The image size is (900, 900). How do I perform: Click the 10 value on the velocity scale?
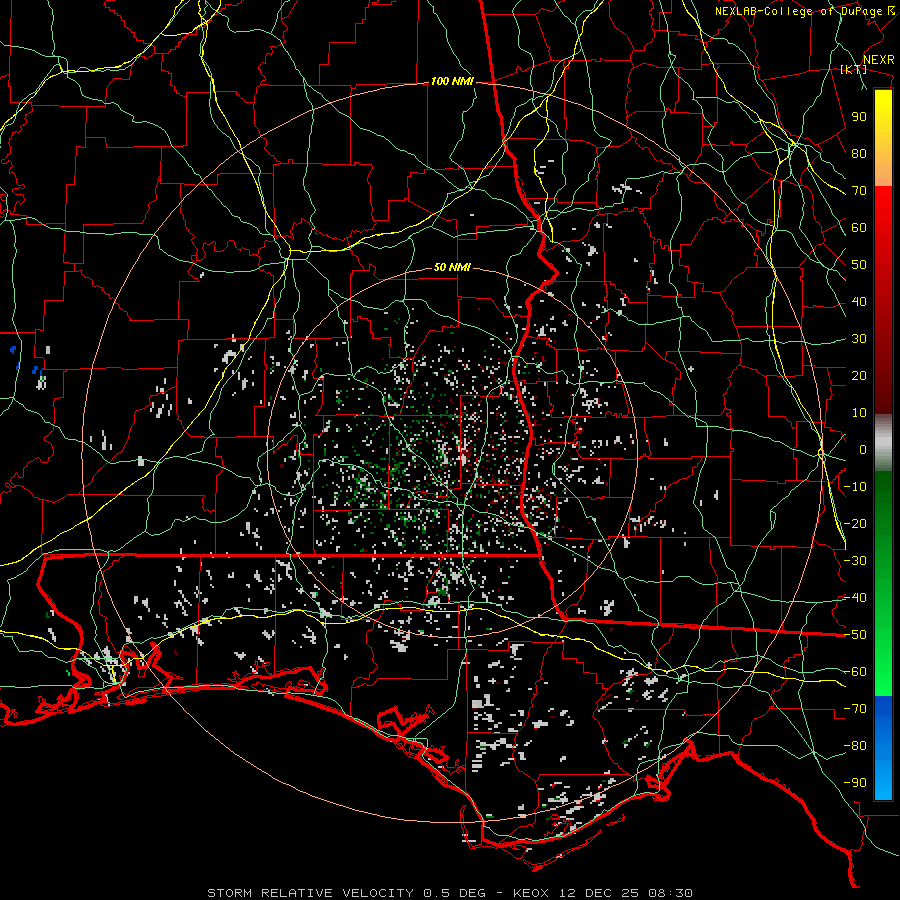click(x=859, y=413)
